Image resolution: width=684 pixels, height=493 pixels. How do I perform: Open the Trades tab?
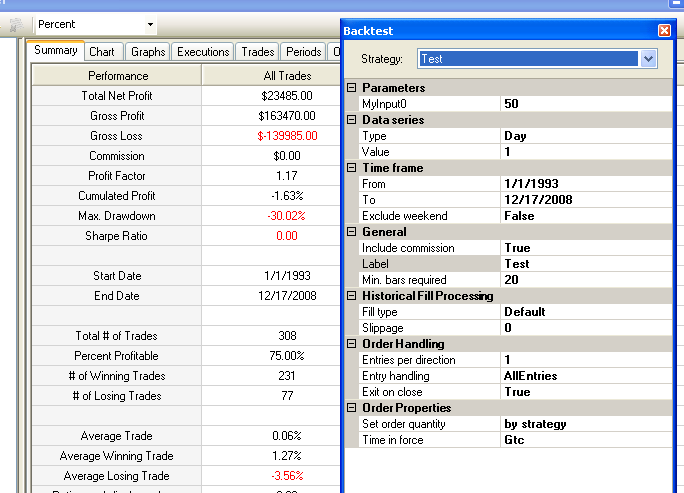click(257, 52)
